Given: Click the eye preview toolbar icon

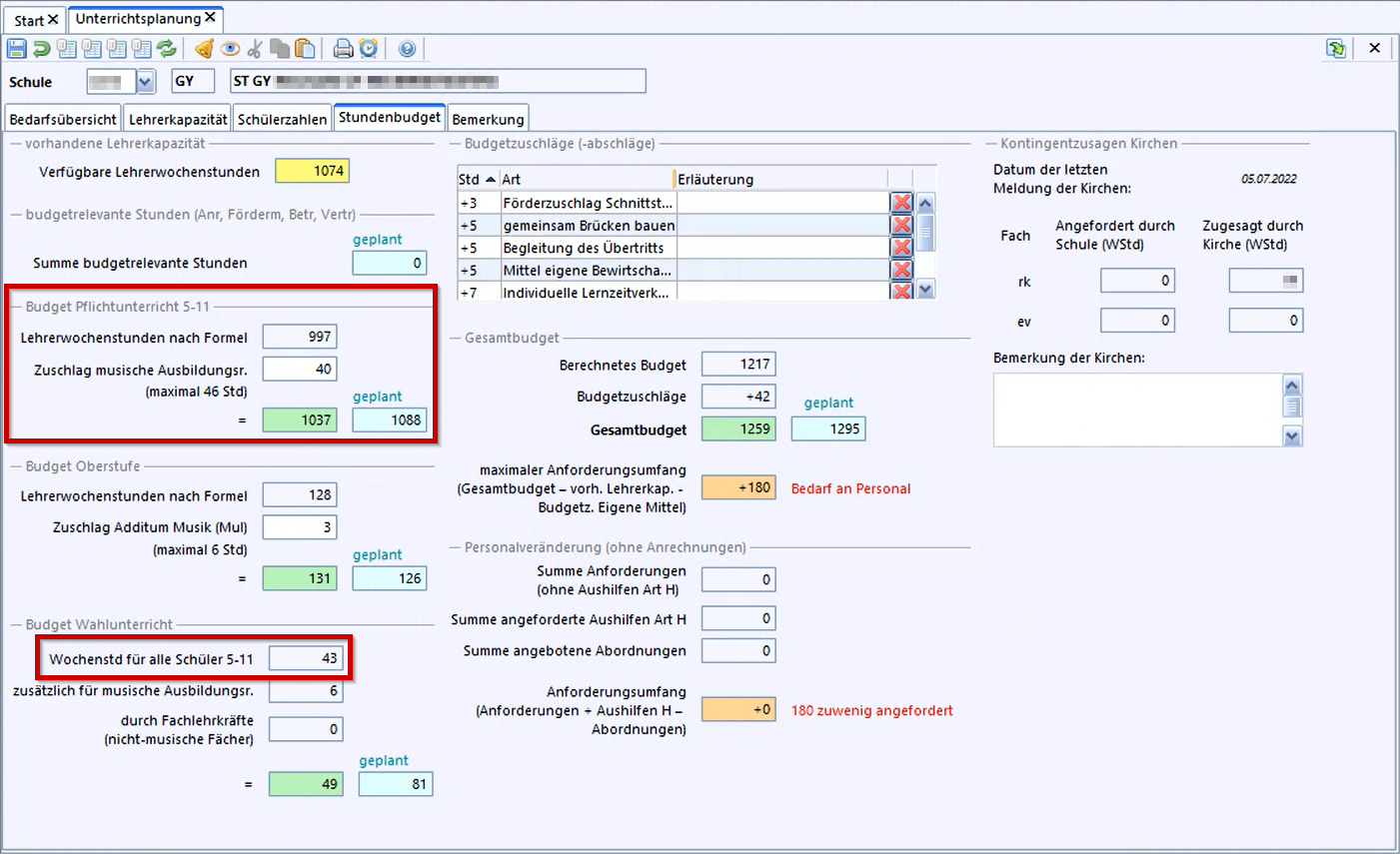Looking at the screenshot, I should 230,49.
